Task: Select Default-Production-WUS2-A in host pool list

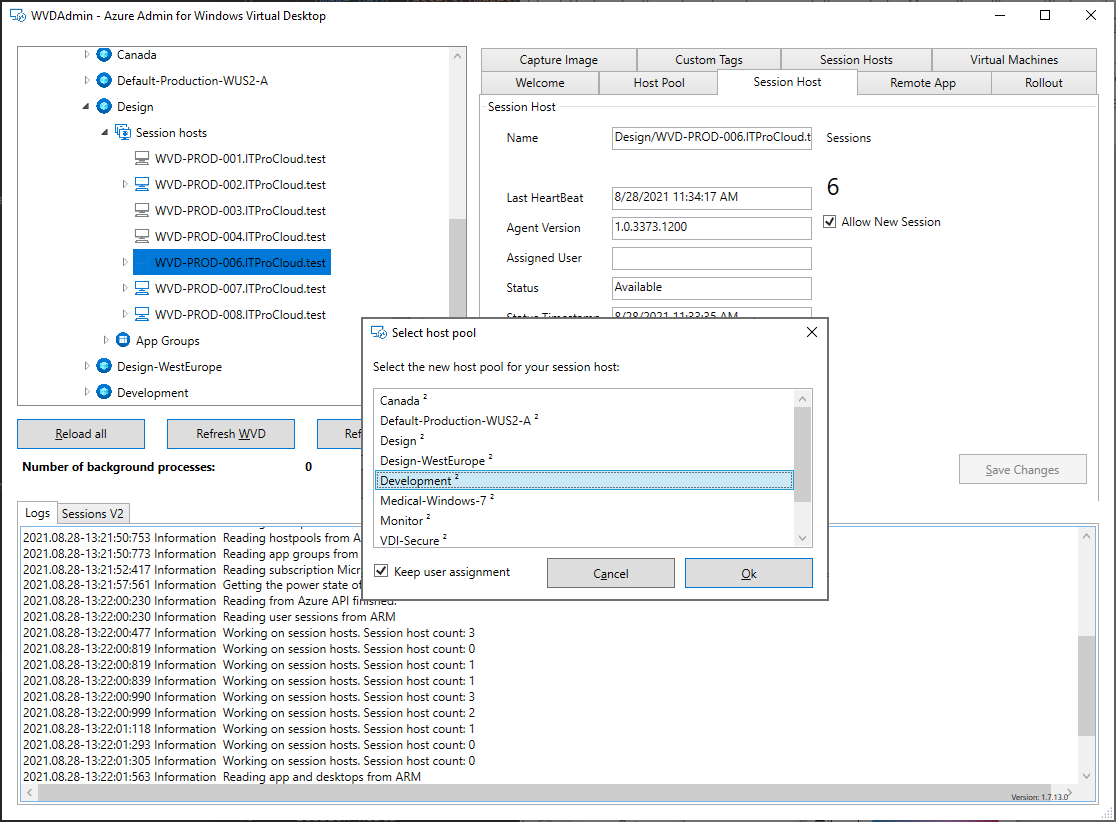Action: point(584,421)
